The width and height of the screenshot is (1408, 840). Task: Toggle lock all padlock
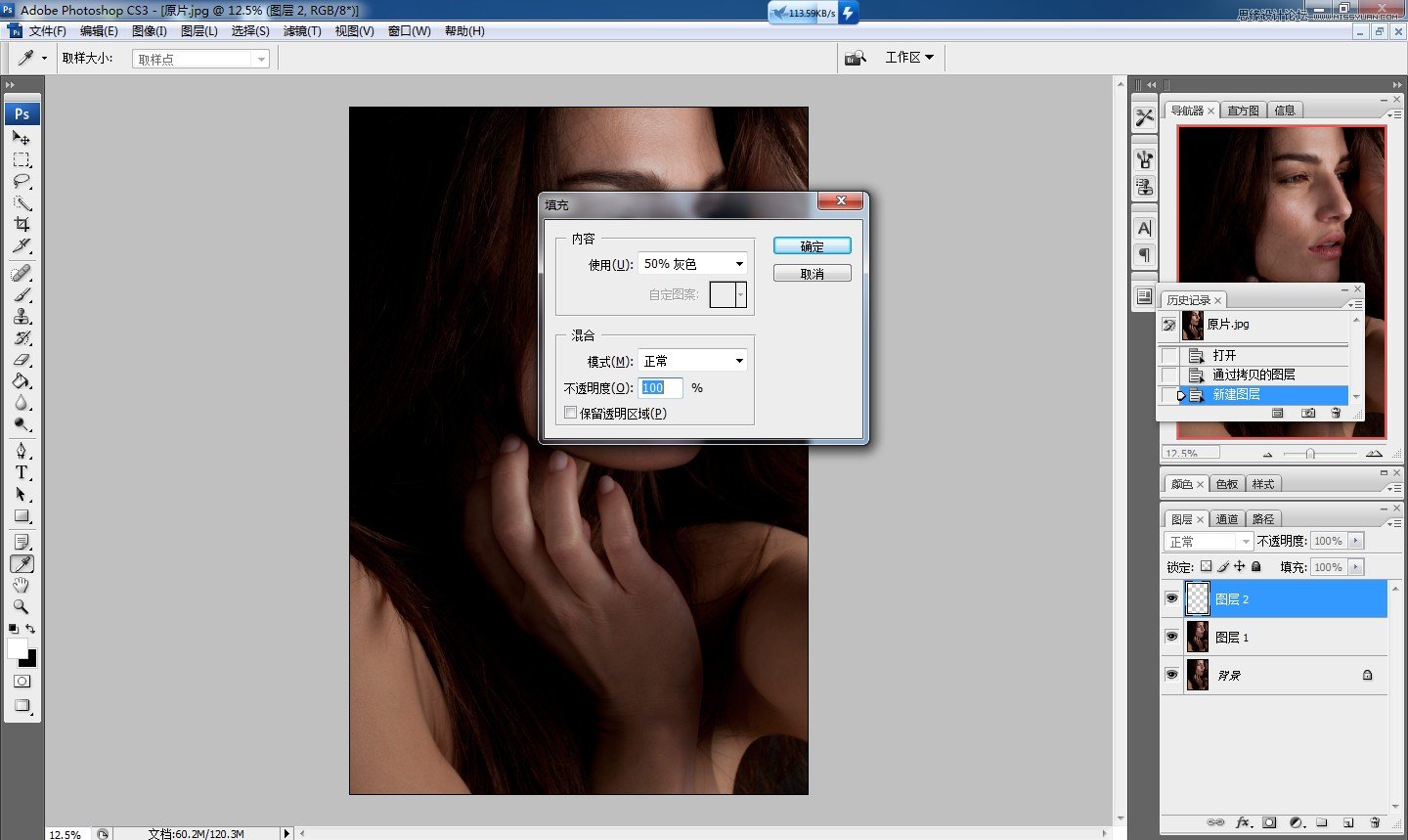pyautogui.click(x=1256, y=566)
